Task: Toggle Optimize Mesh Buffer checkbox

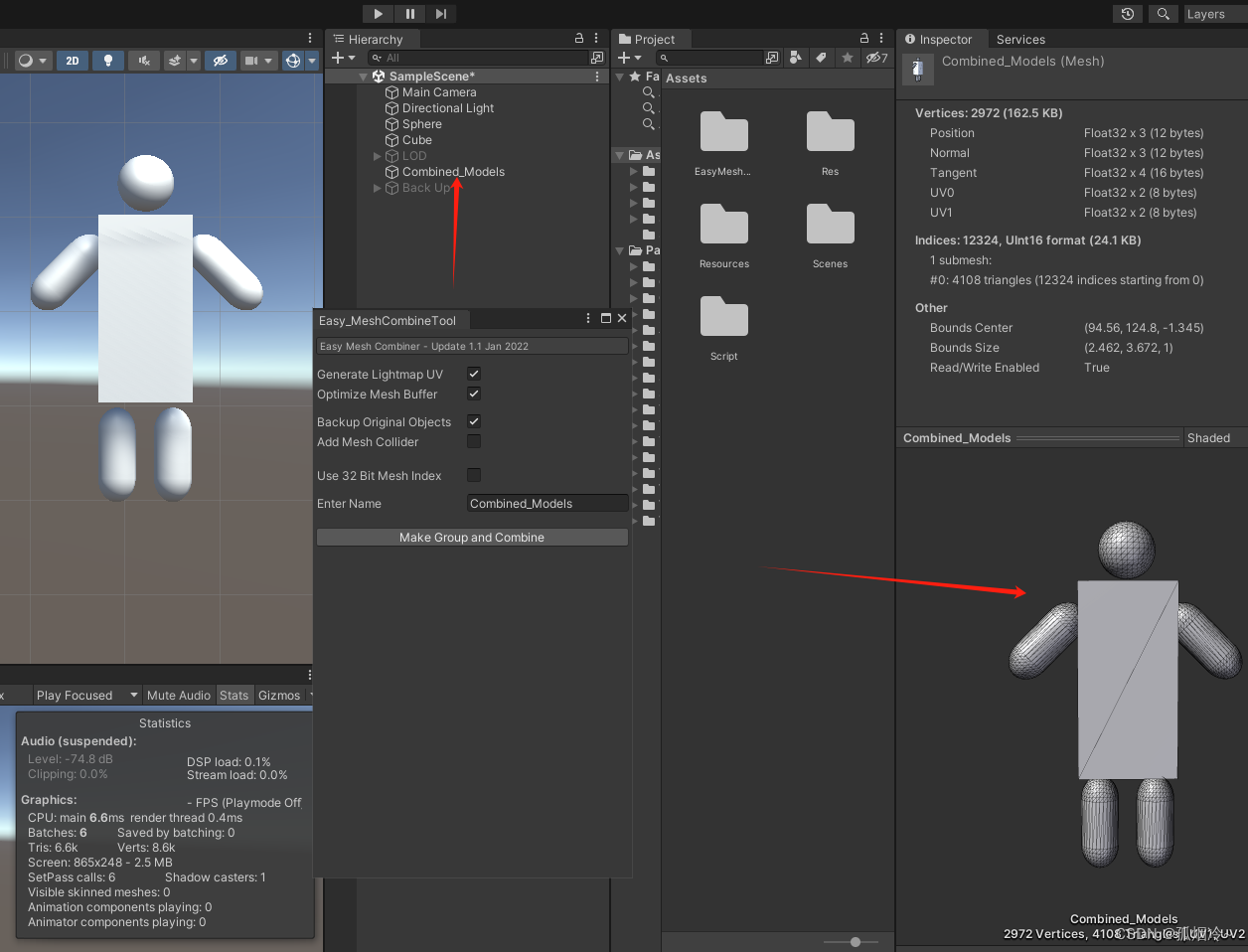Action: coord(474,394)
